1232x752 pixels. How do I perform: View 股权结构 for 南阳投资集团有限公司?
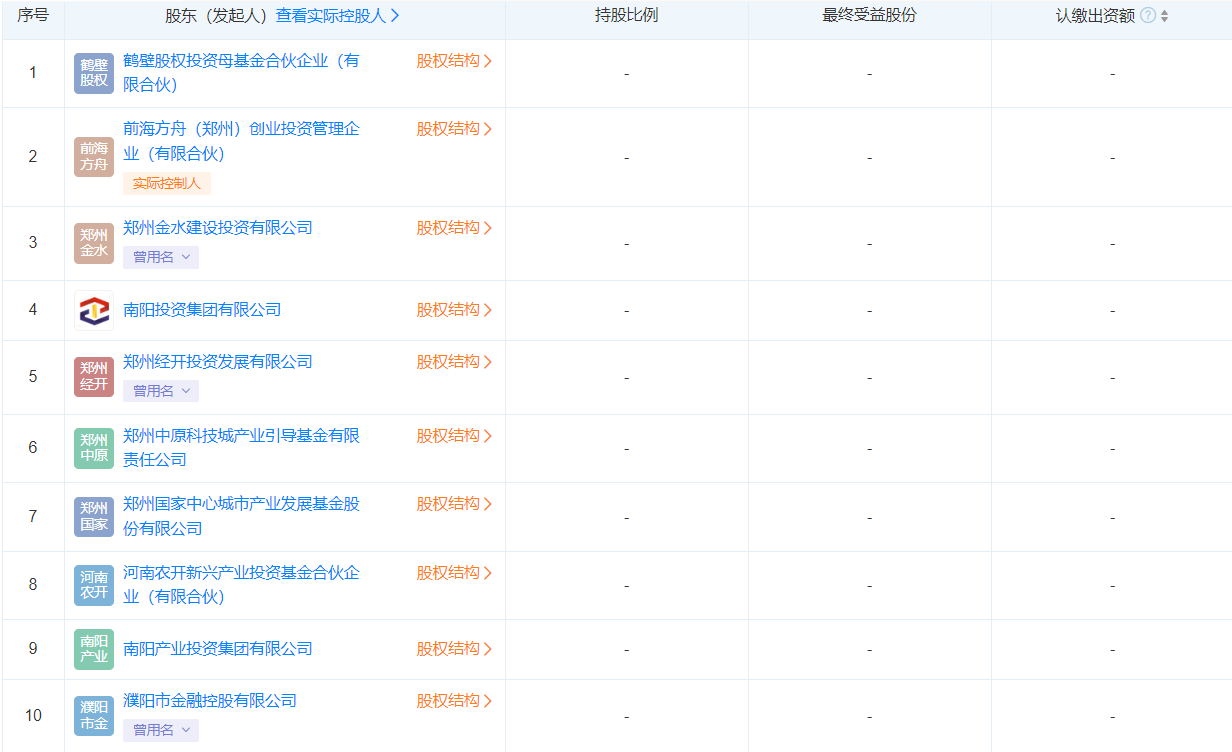pyautogui.click(x=455, y=310)
